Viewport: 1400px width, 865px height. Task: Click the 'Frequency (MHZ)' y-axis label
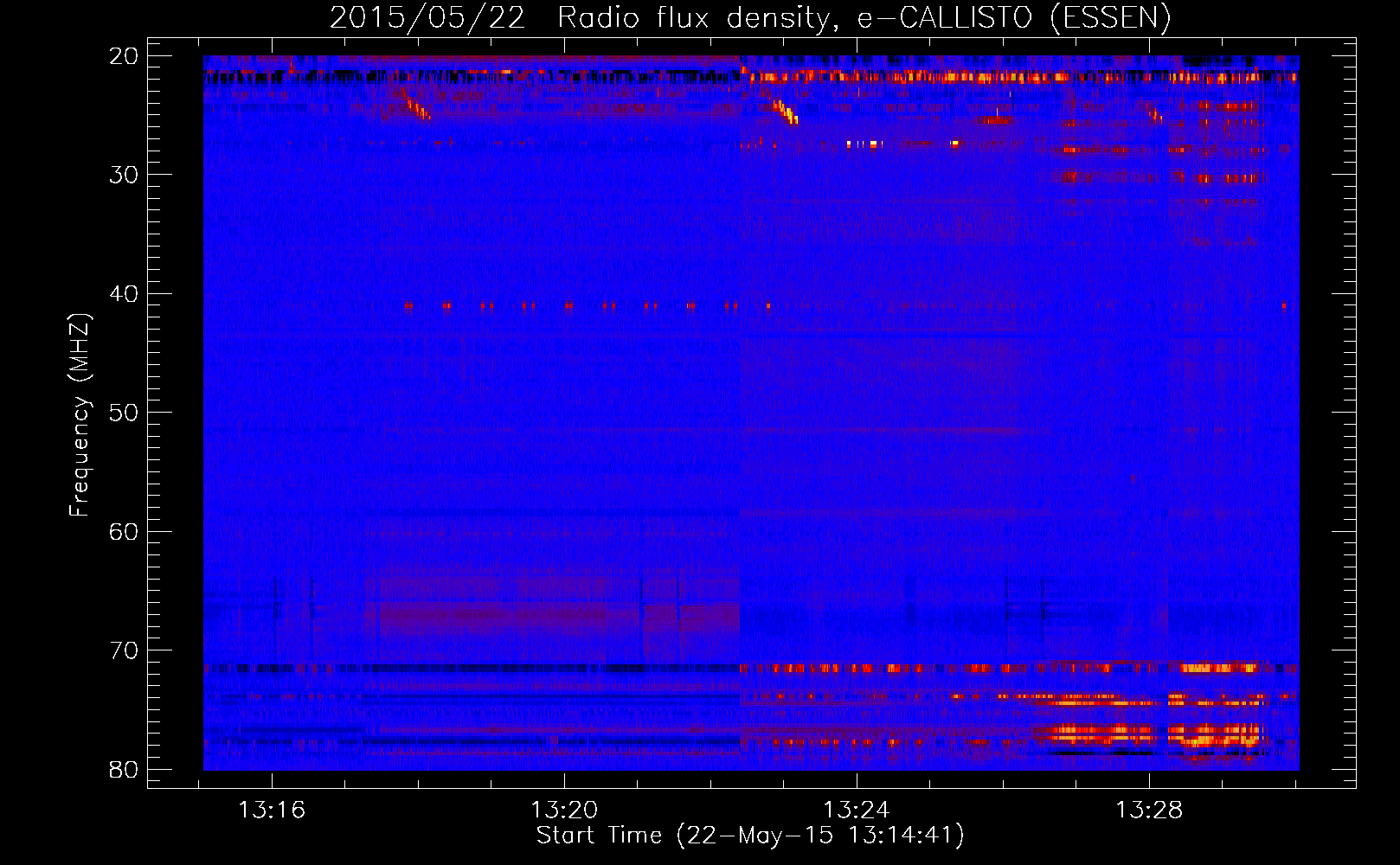click(x=80, y=415)
